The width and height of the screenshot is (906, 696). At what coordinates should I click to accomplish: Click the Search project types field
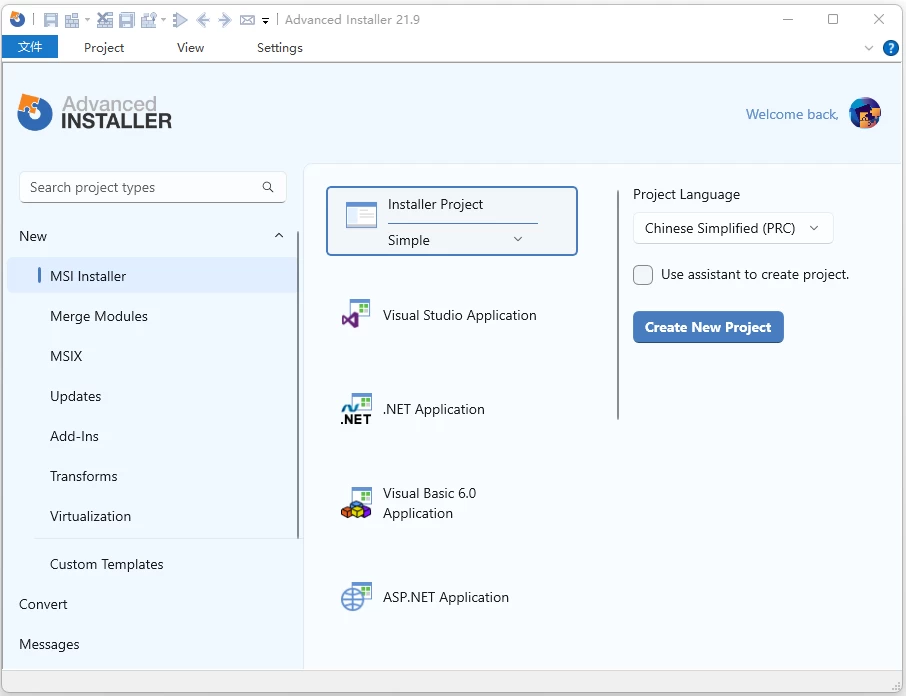point(140,187)
